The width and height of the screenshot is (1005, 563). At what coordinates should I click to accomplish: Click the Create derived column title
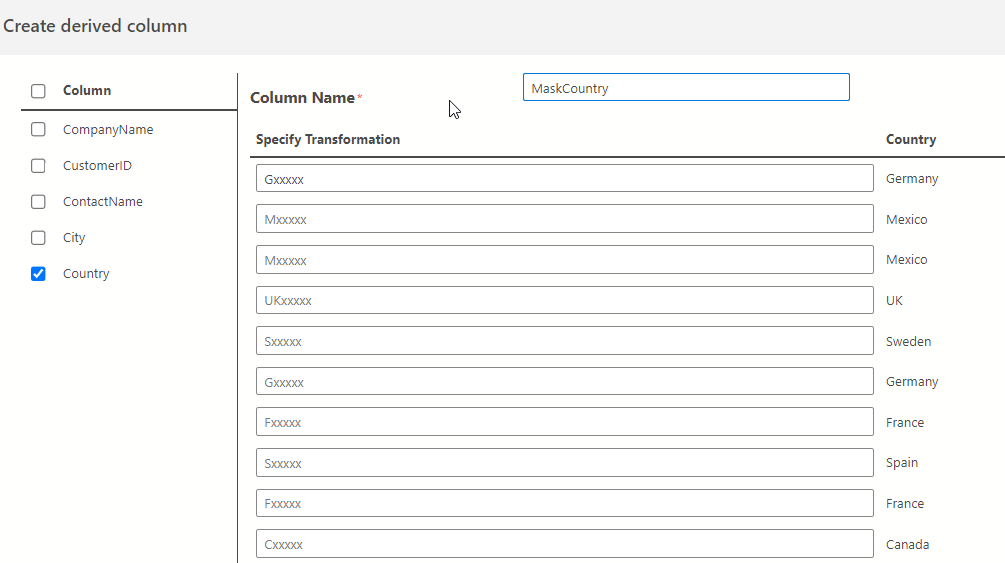[95, 26]
